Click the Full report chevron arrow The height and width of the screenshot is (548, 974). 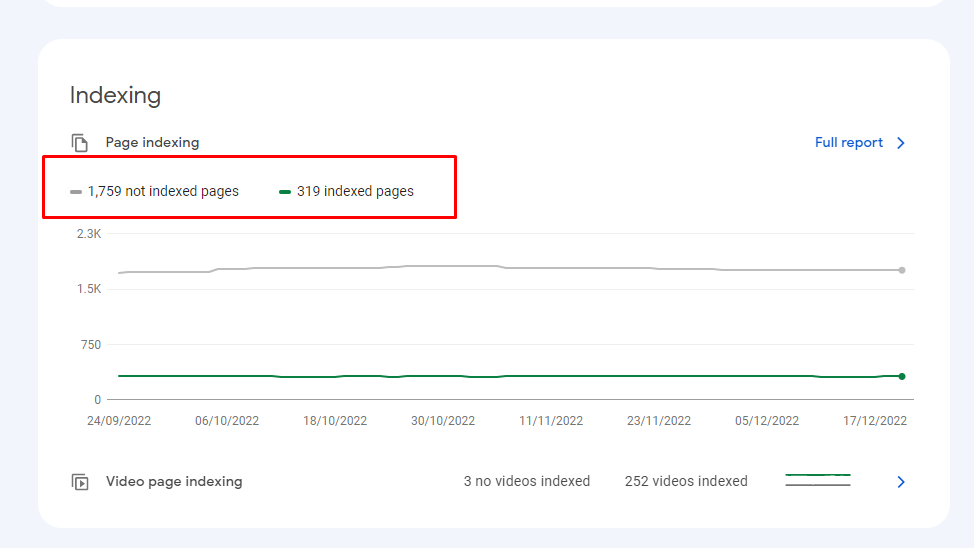901,143
